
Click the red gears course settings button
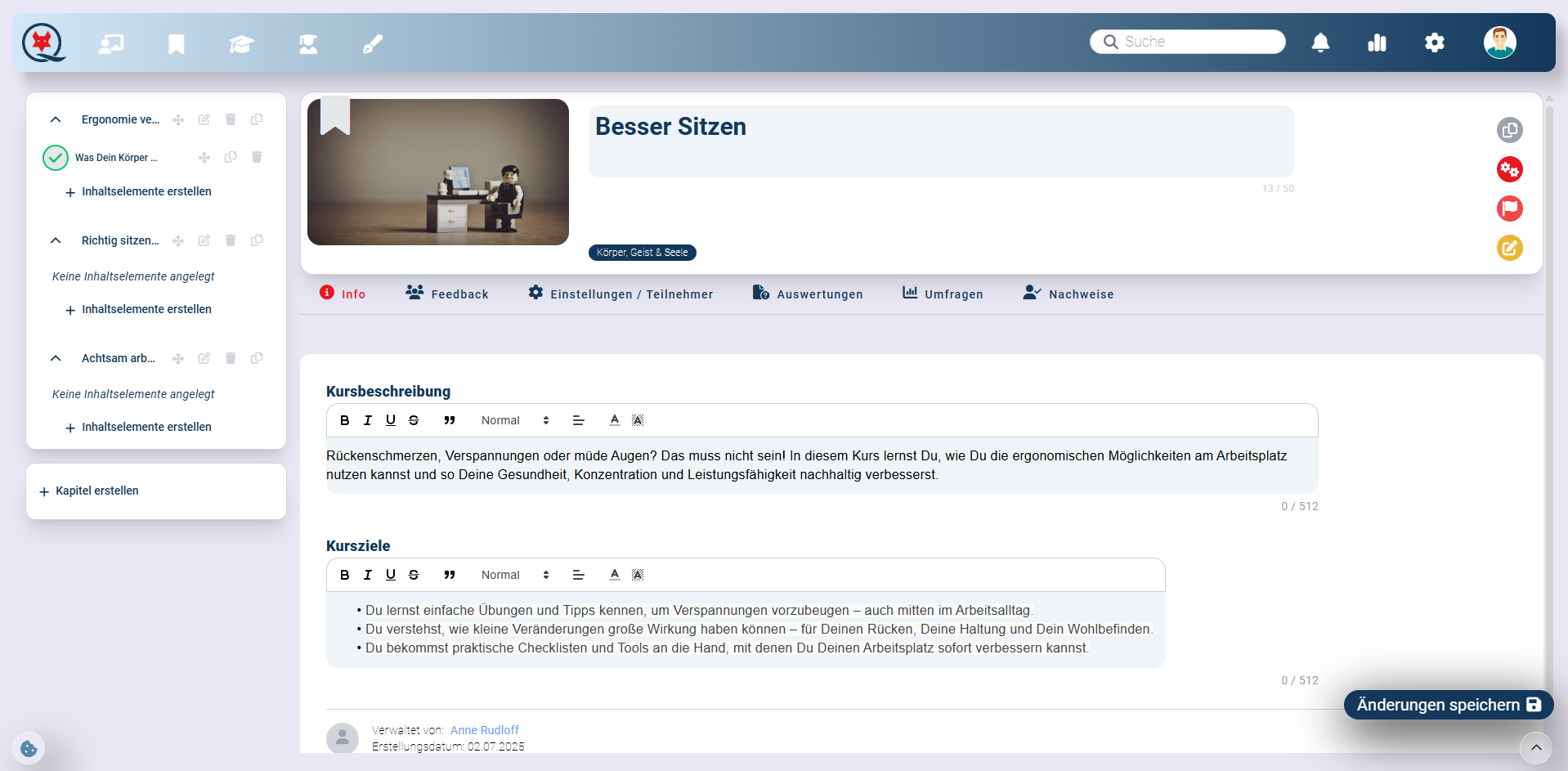click(1510, 169)
